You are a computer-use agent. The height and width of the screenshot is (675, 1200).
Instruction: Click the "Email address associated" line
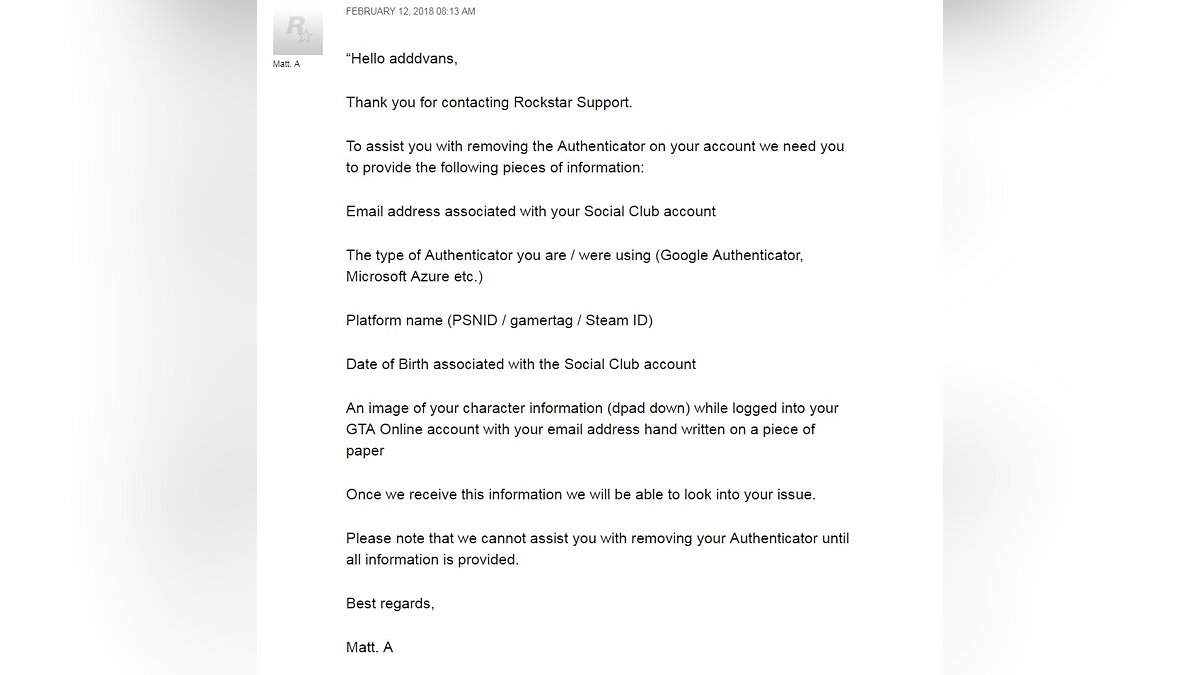pos(531,211)
